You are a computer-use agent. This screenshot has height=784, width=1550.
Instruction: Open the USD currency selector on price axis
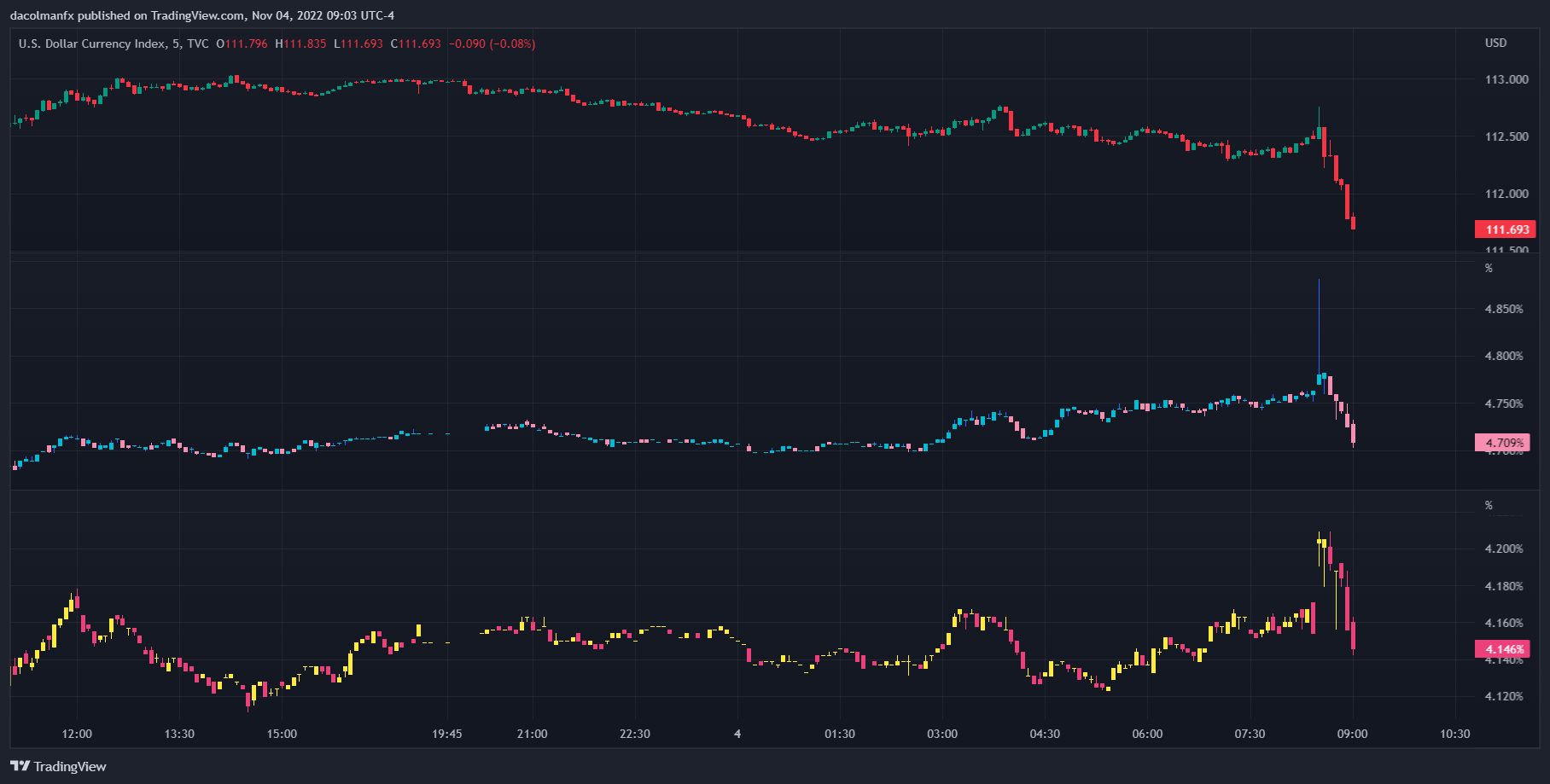click(1495, 43)
